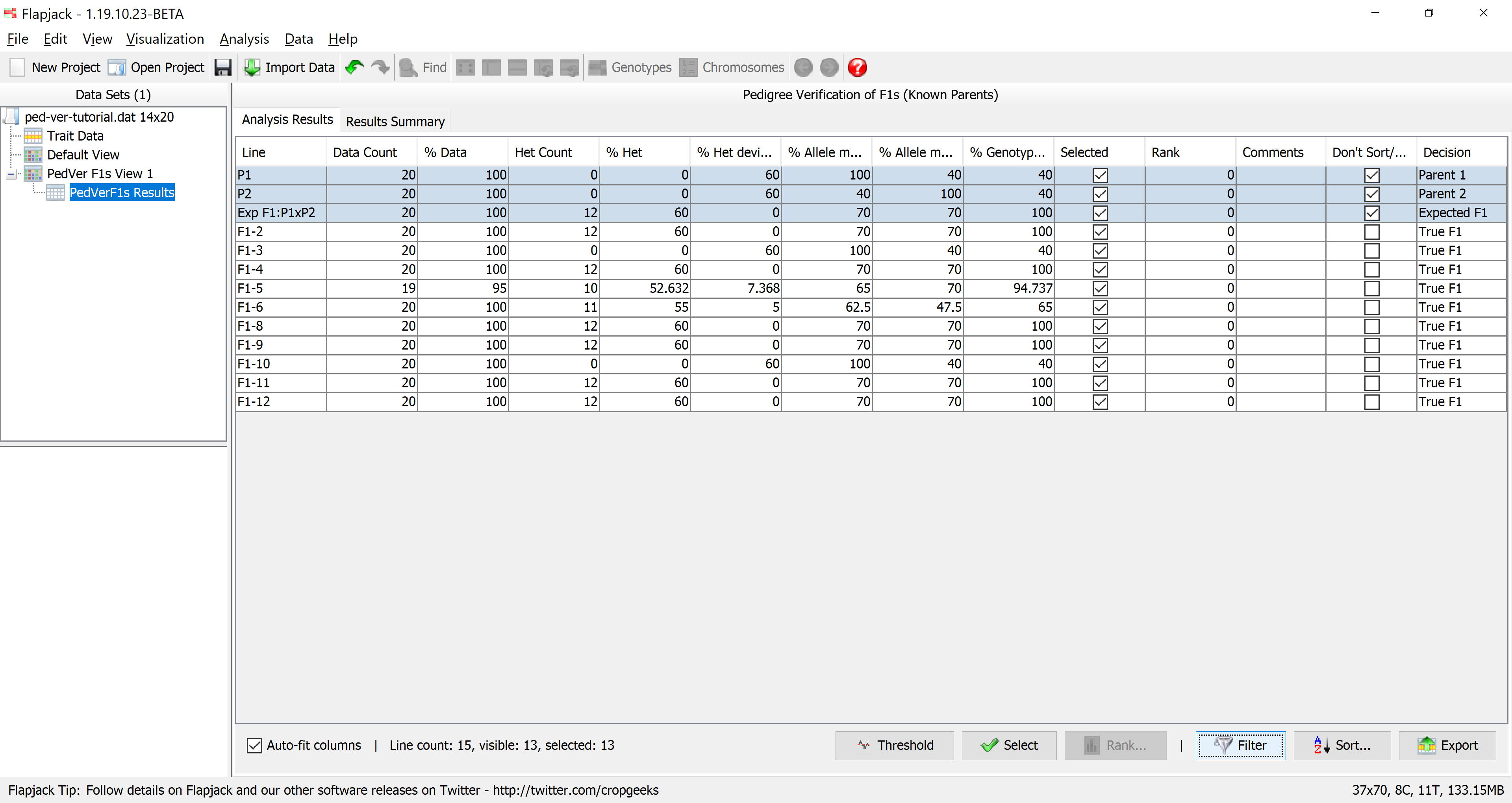Uncheck Selected checkbox in F1-5 row
The height and width of the screenshot is (803, 1512).
[x=1100, y=288]
